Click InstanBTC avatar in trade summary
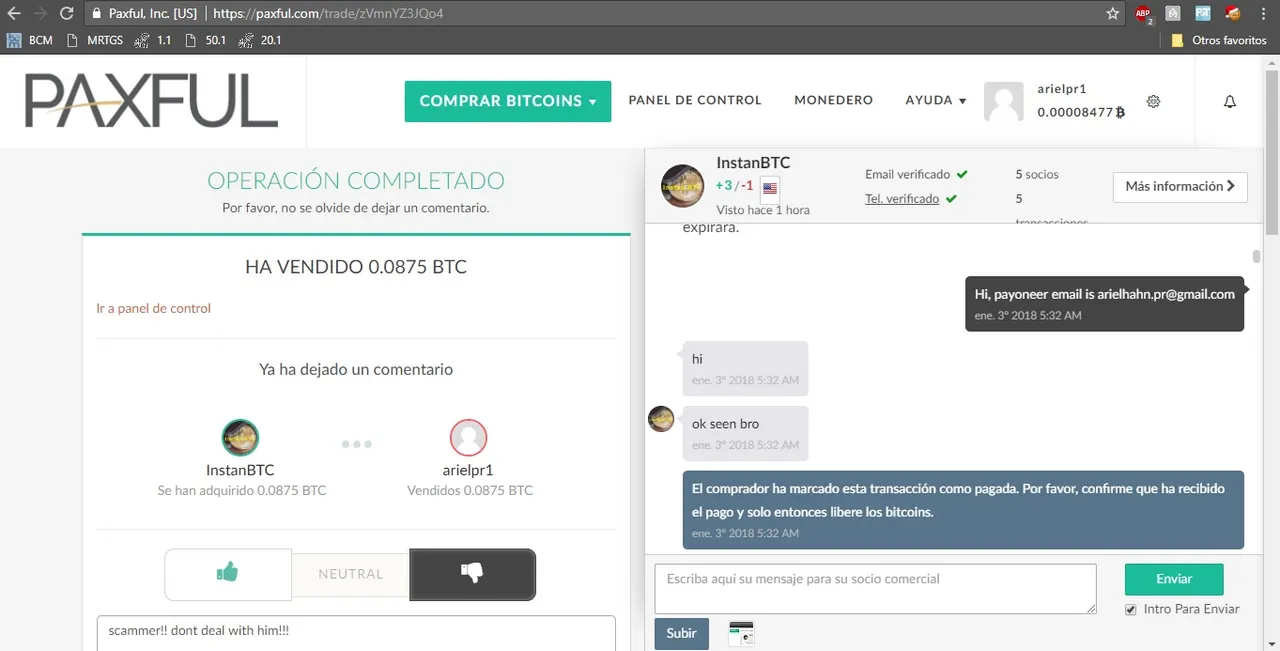 240,437
